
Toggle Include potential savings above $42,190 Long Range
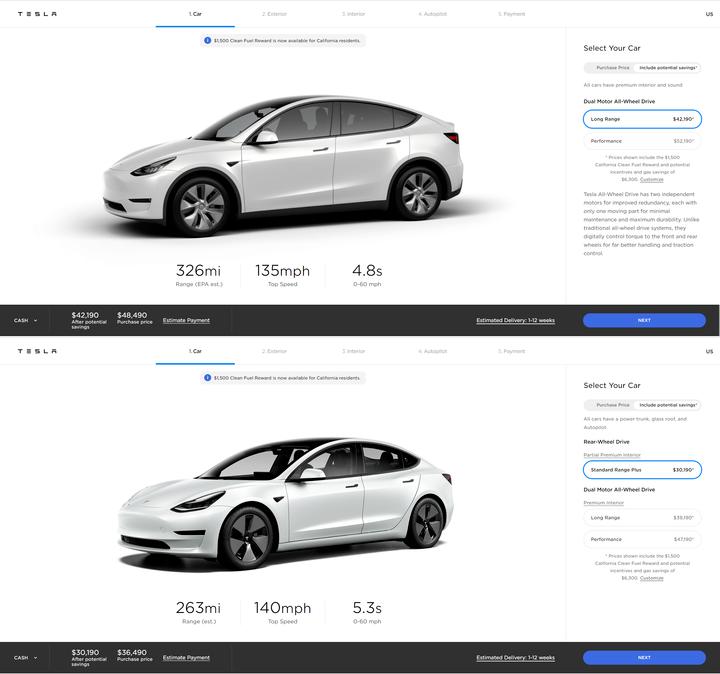[668, 67]
